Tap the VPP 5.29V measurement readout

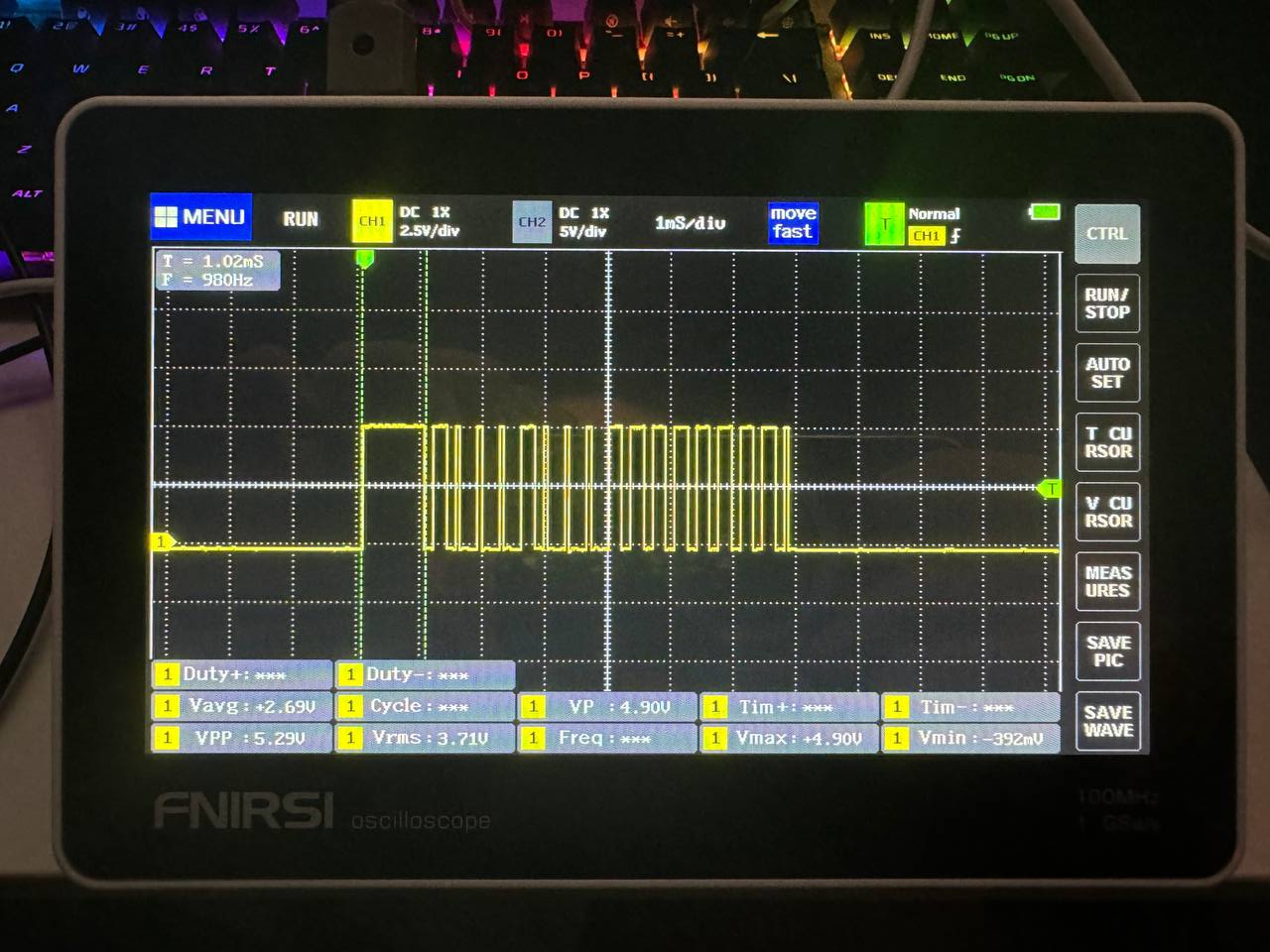tap(241, 738)
